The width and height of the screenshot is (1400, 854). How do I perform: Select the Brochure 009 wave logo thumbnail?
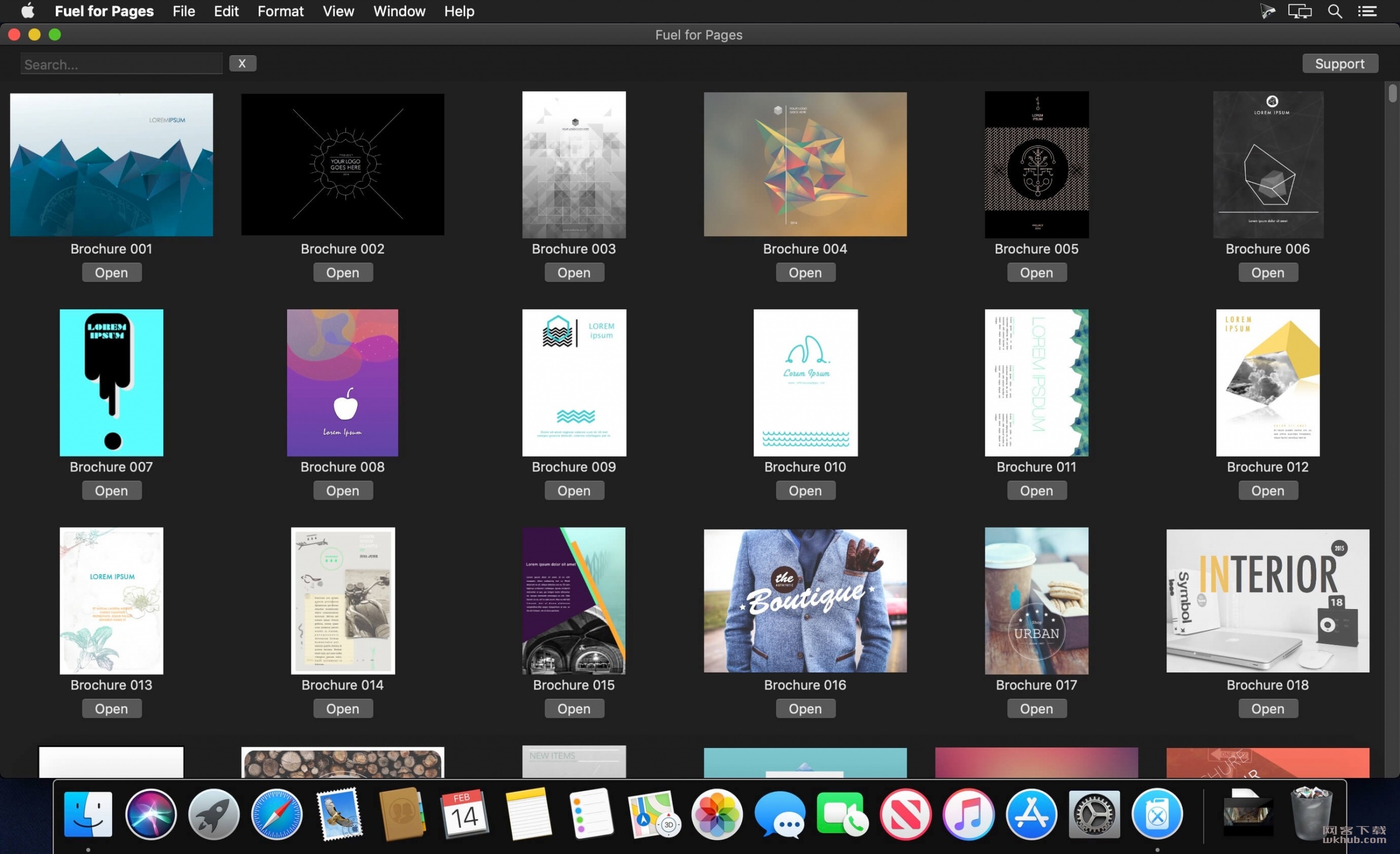pyautogui.click(x=574, y=382)
